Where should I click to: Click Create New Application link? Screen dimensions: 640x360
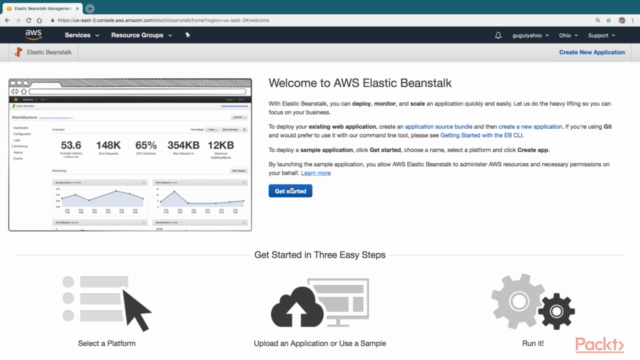point(592,52)
